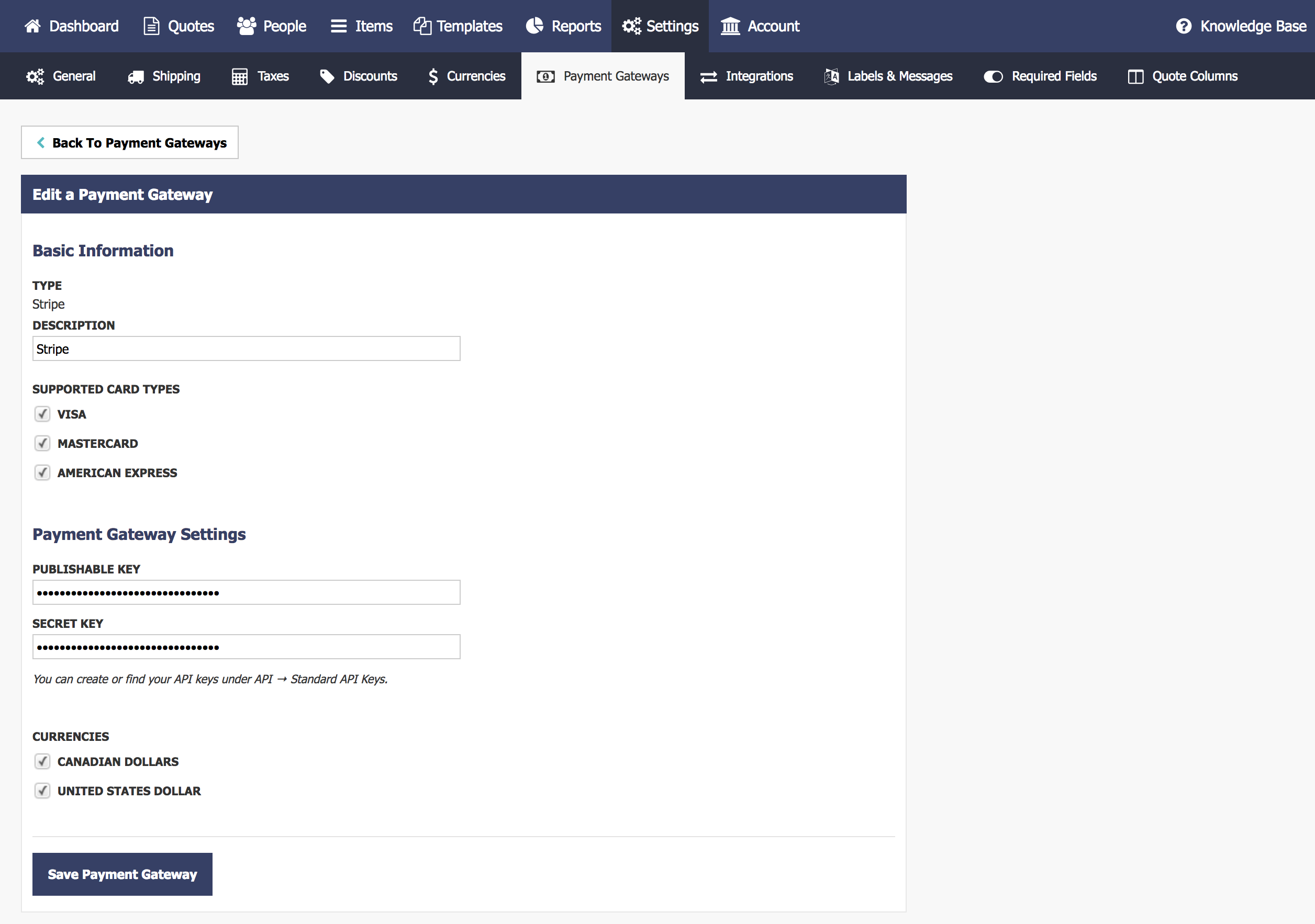
Task: Click the Reports pie chart icon
Action: [x=534, y=26]
